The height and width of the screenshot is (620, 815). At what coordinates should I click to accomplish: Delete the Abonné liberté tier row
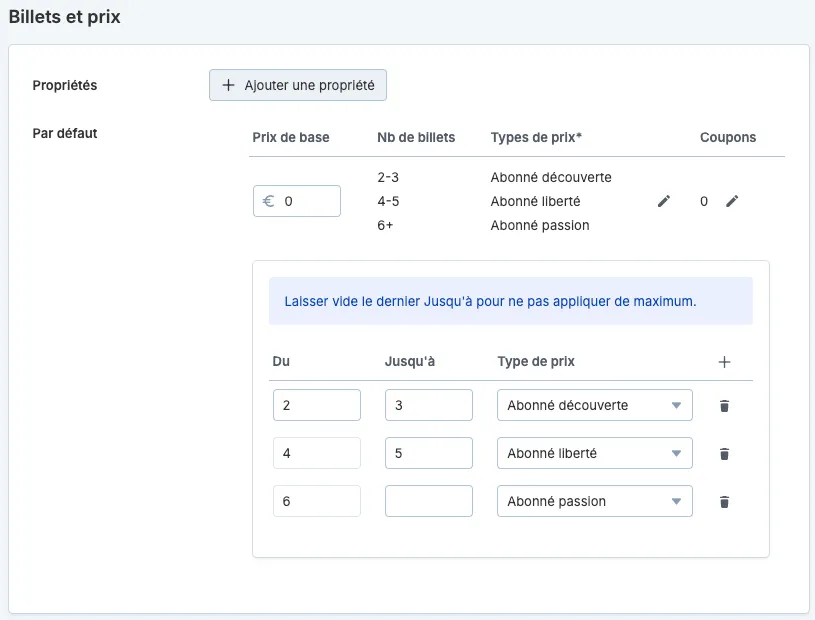[724, 454]
